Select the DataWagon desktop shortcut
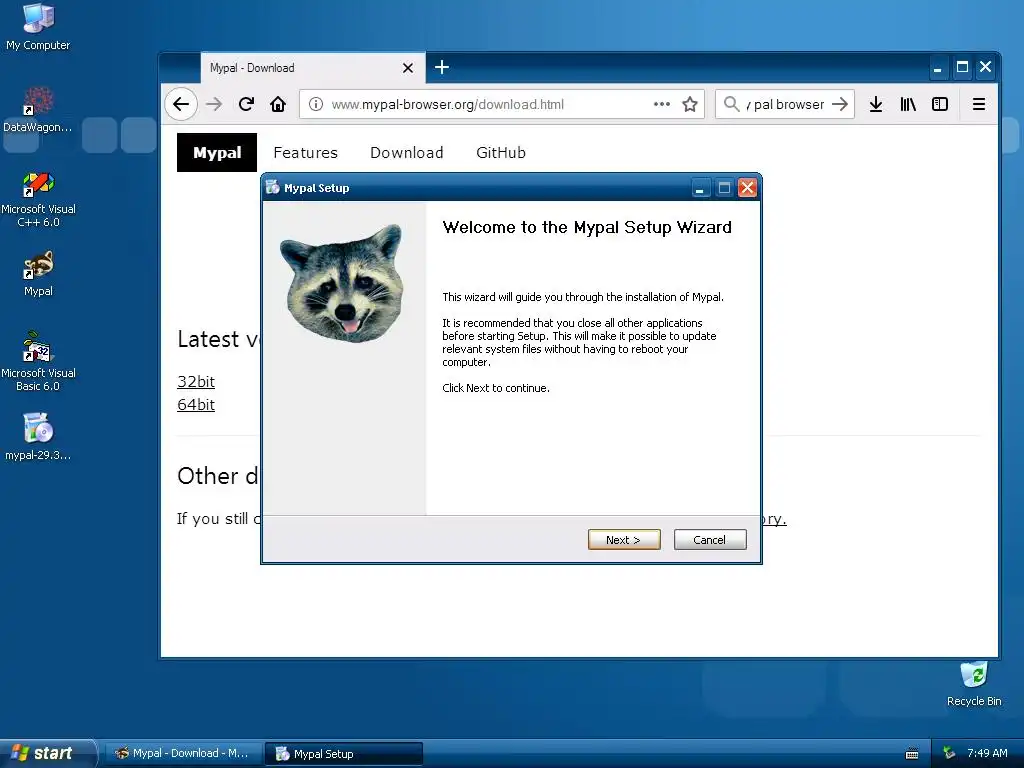Screen dimensions: 1024x768 pyautogui.click(x=38, y=109)
